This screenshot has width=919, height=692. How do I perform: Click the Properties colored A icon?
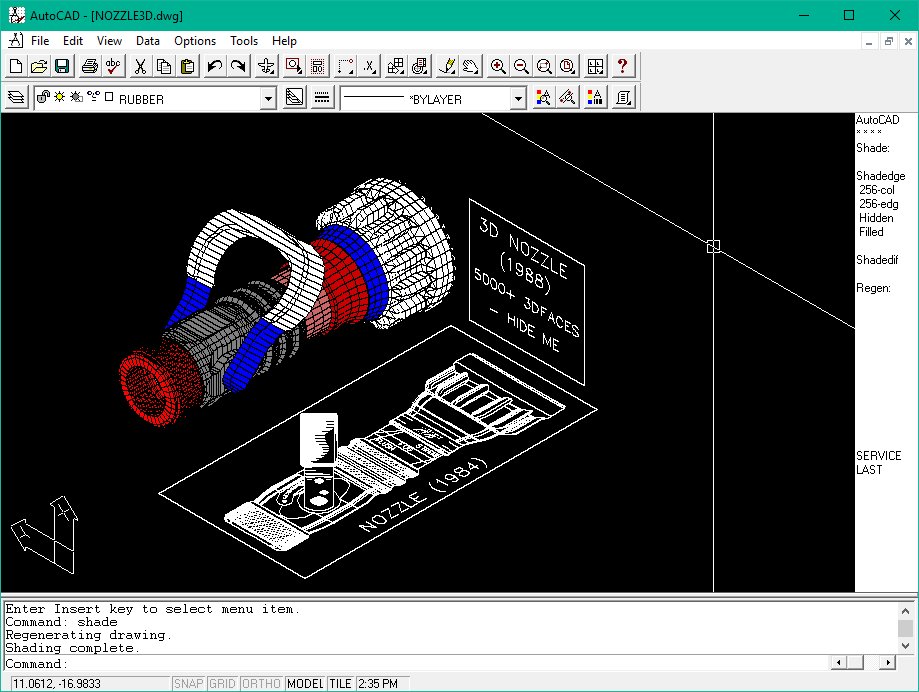point(595,97)
